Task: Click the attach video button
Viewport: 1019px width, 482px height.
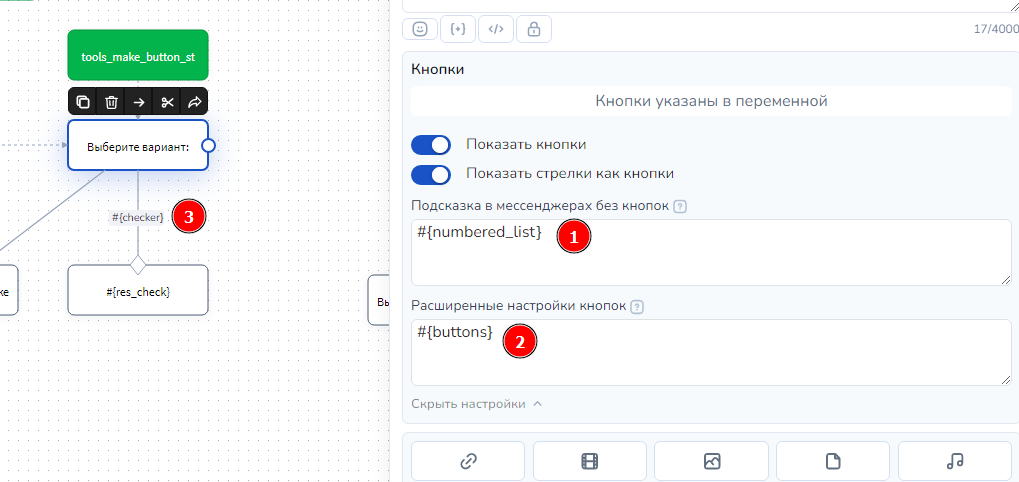Action: pyautogui.click(x=589, y=461)
